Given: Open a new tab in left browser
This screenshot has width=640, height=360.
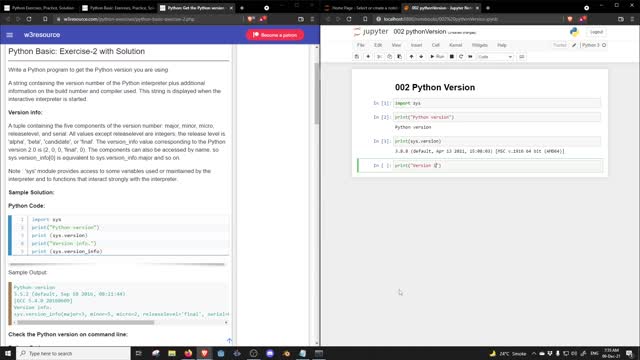Looking at the screenshot, I should point(242,8).
